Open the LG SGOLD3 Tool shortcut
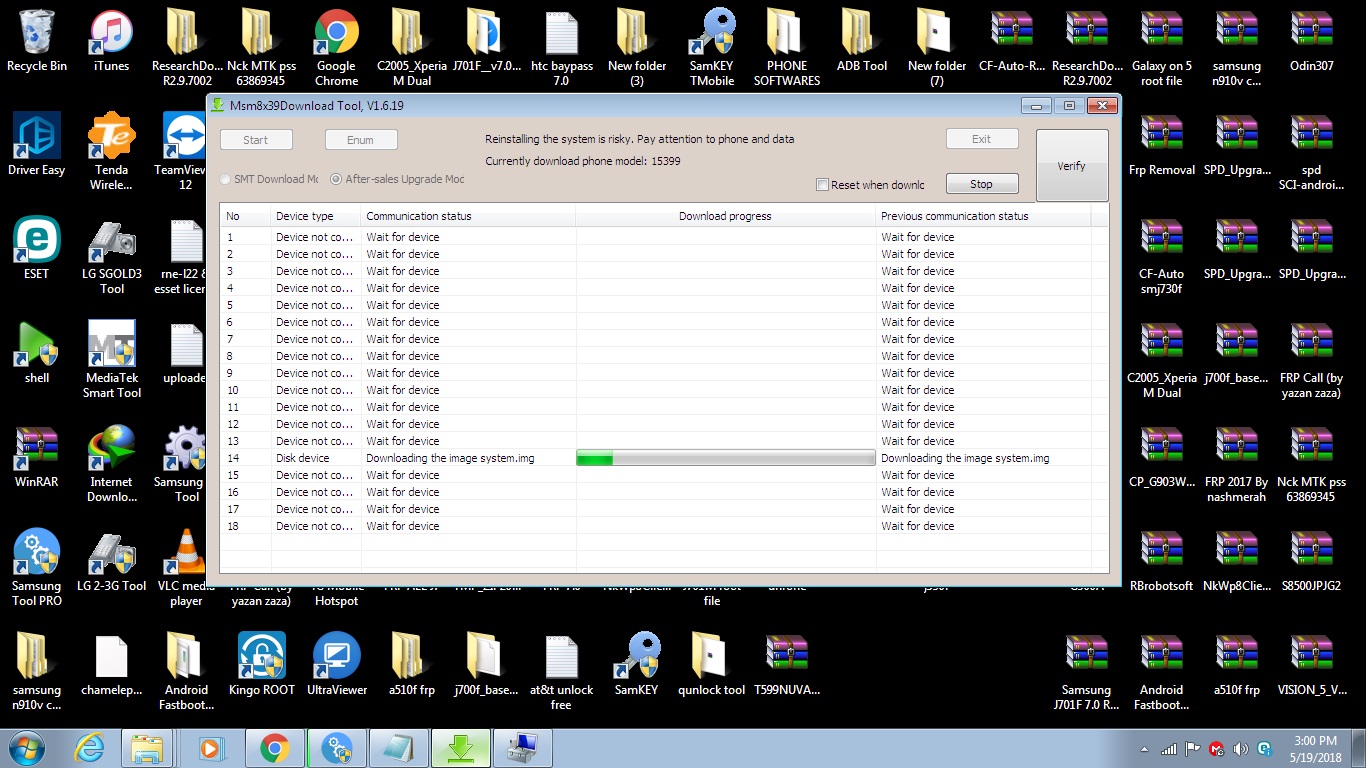 coord(112,256)
